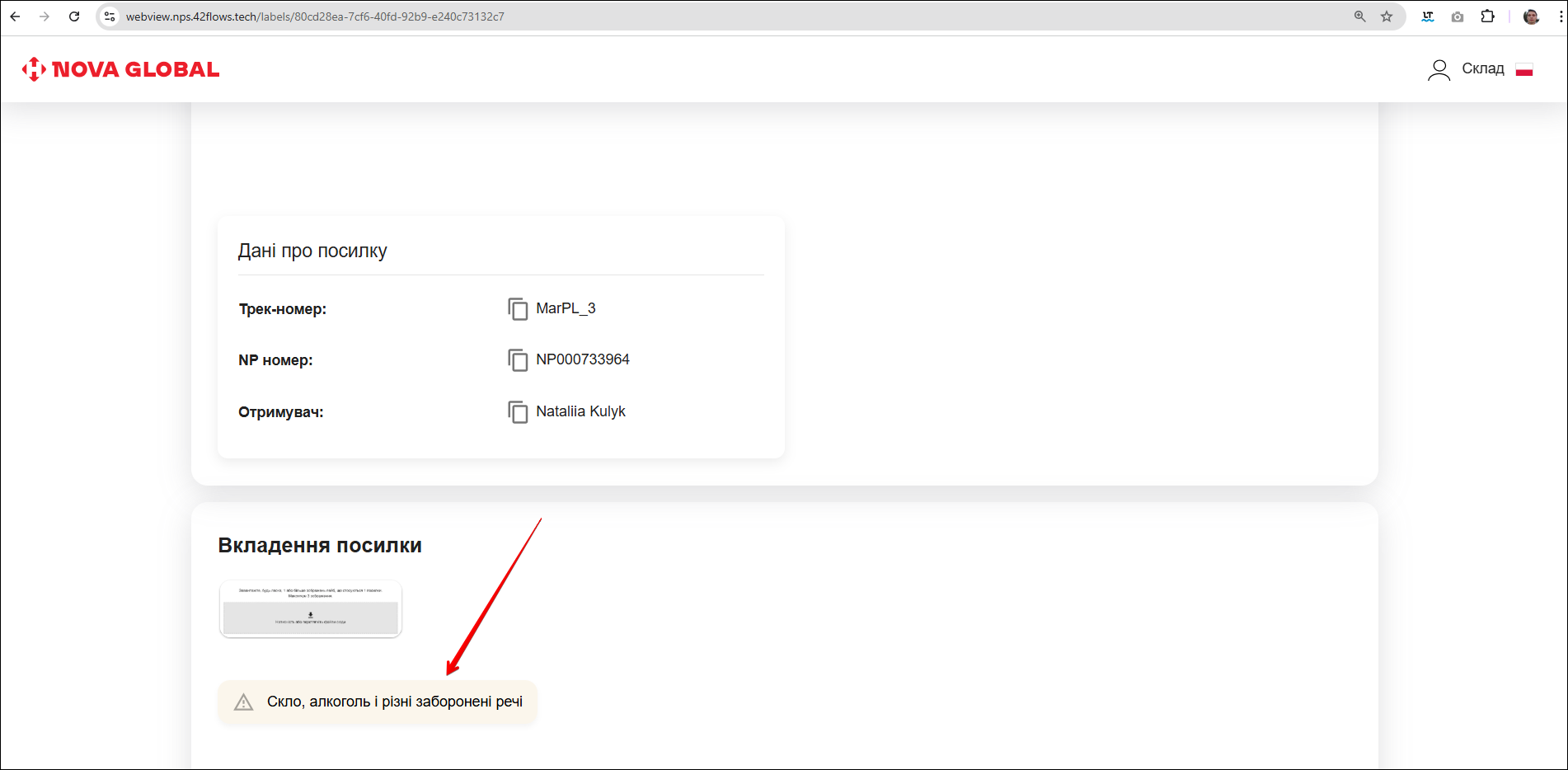Open the LanguageTool extension

(x=1428, y=16)
